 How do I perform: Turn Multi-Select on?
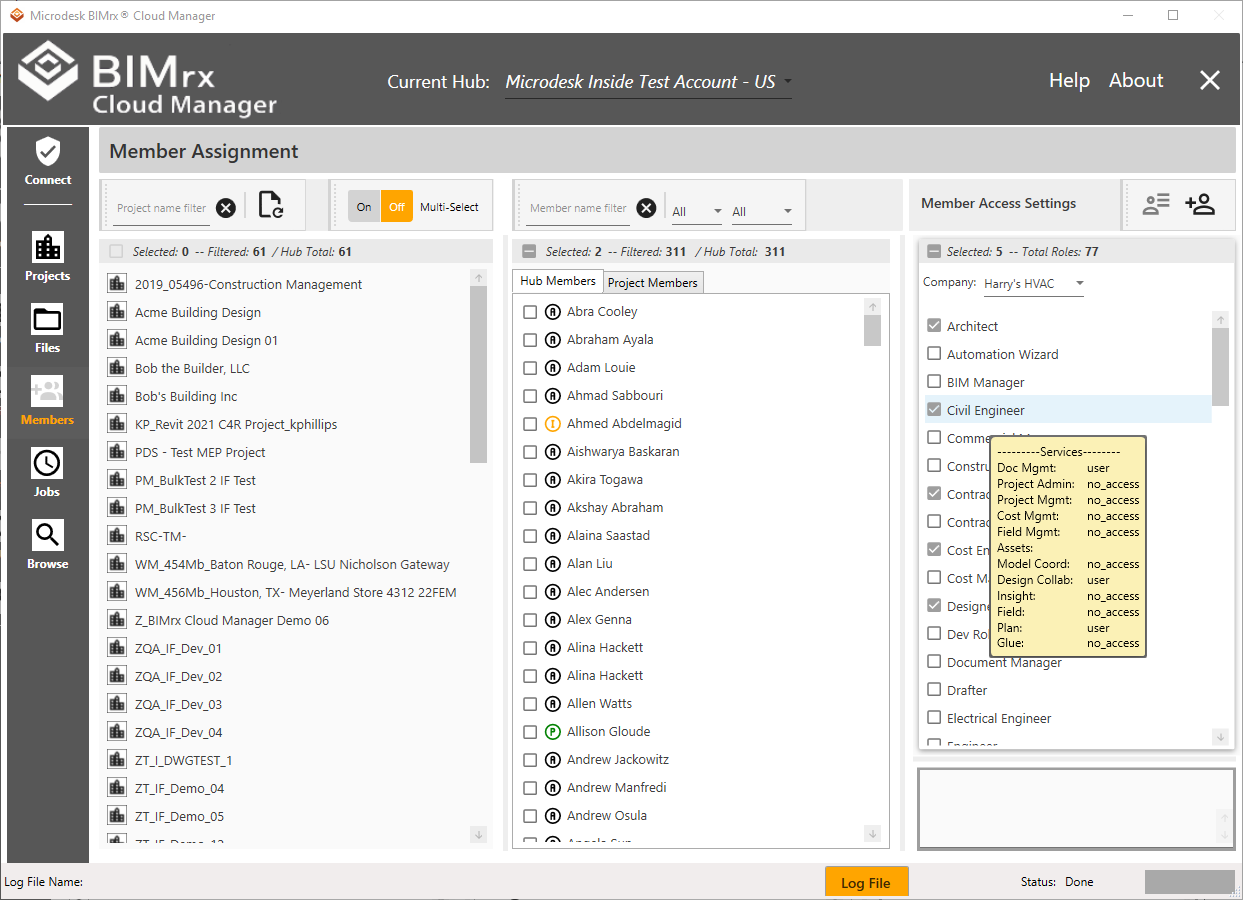pos(364,207)
